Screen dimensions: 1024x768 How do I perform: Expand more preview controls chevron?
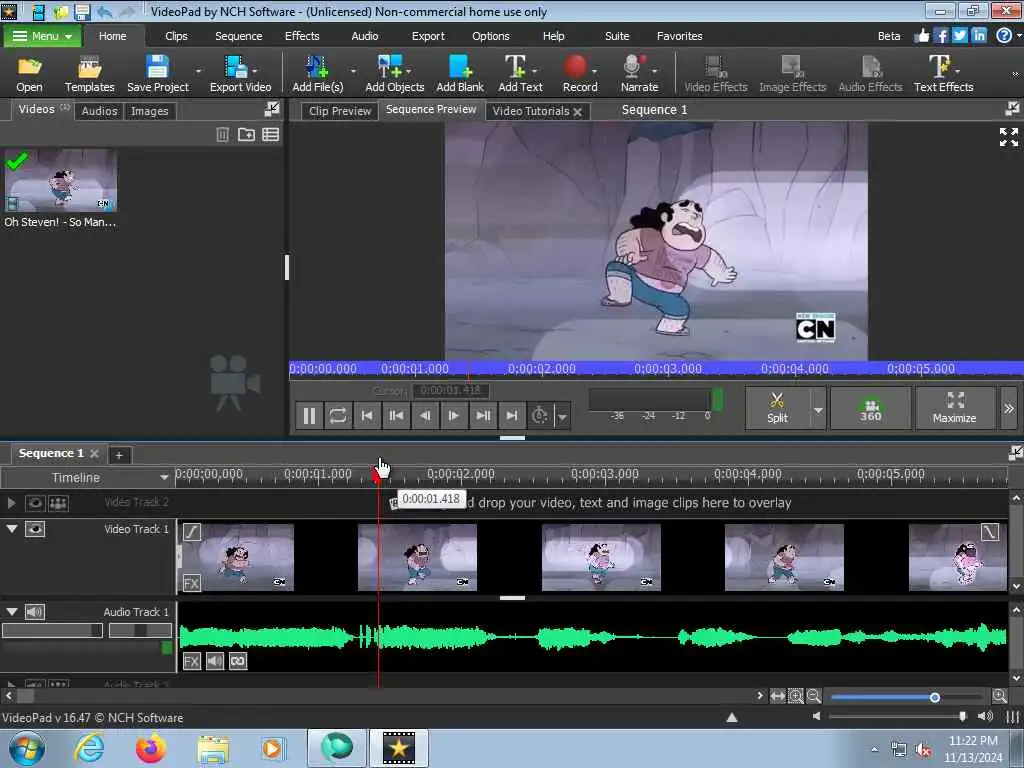(1009, 408)
